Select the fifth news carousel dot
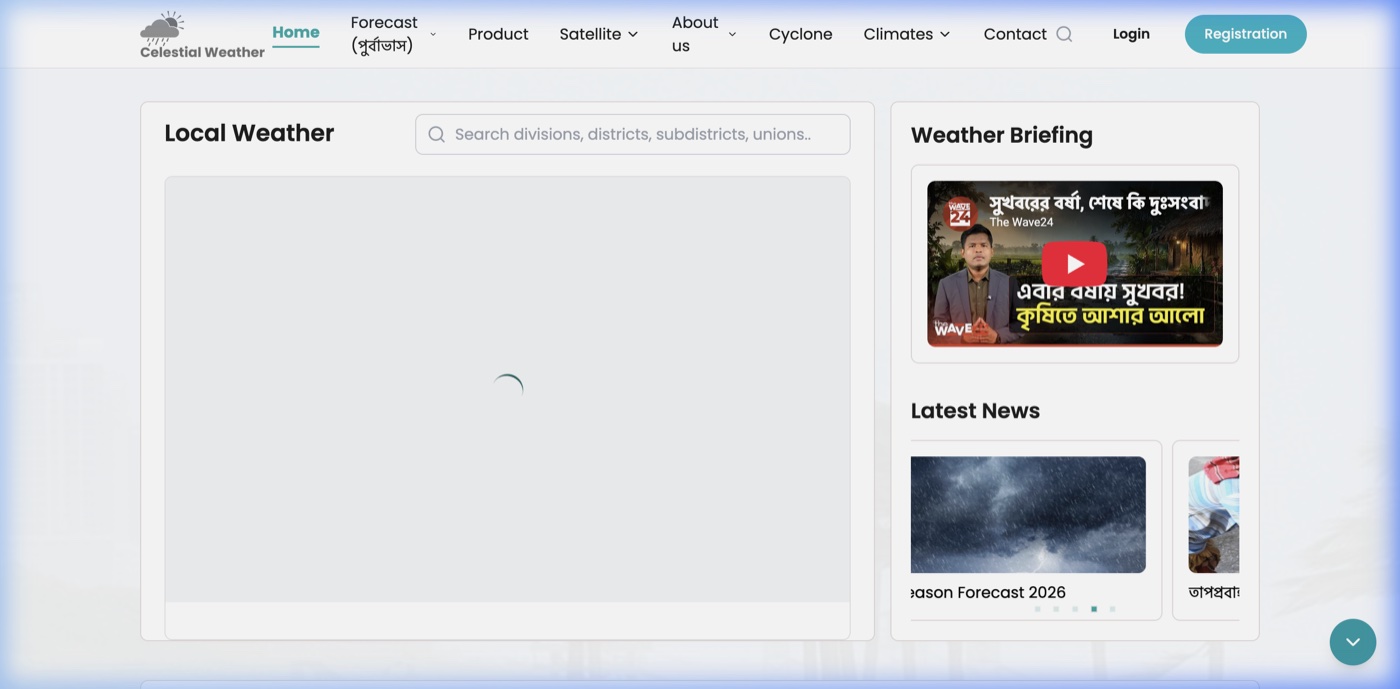The image size is (1400, 689). pyautogui.click(x=1112, y=609)
